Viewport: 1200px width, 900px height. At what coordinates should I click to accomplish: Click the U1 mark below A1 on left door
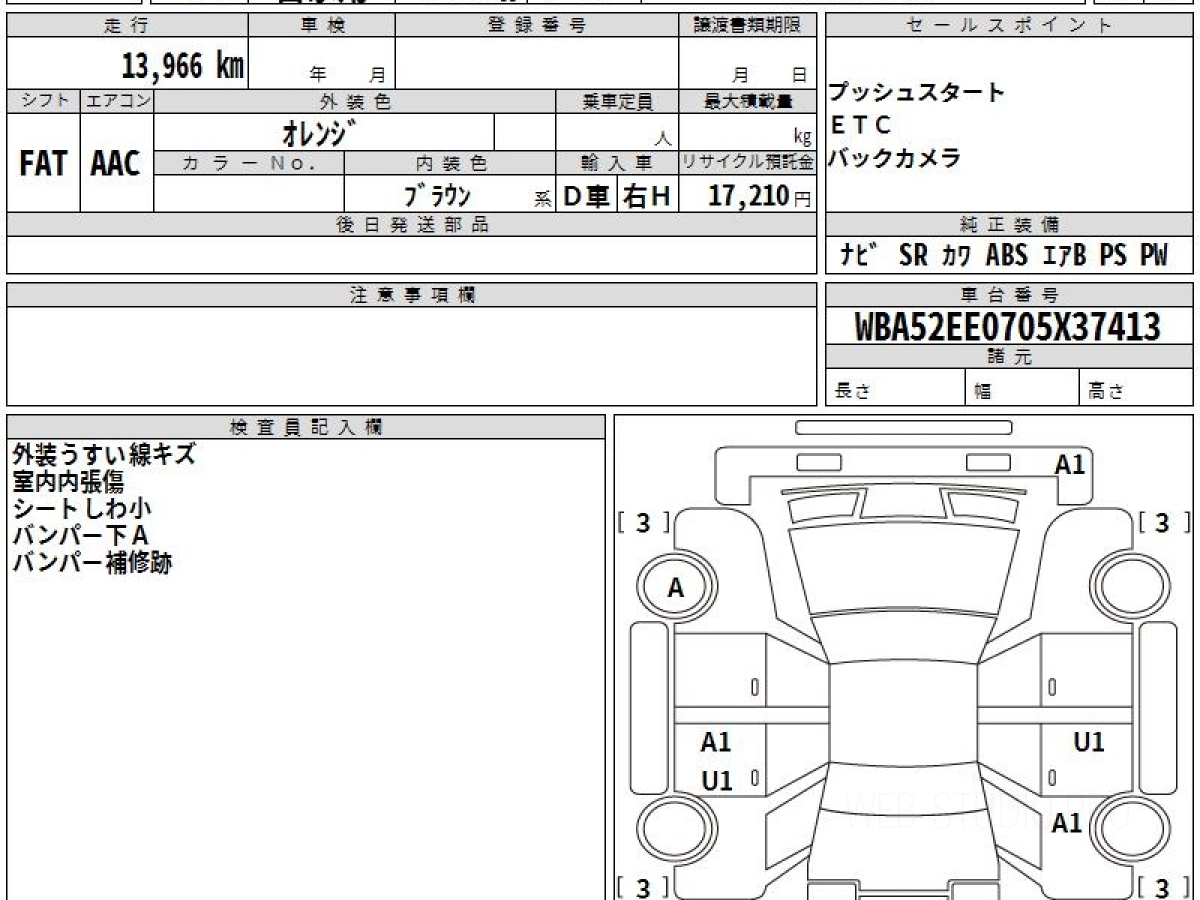tap(716, 781)
